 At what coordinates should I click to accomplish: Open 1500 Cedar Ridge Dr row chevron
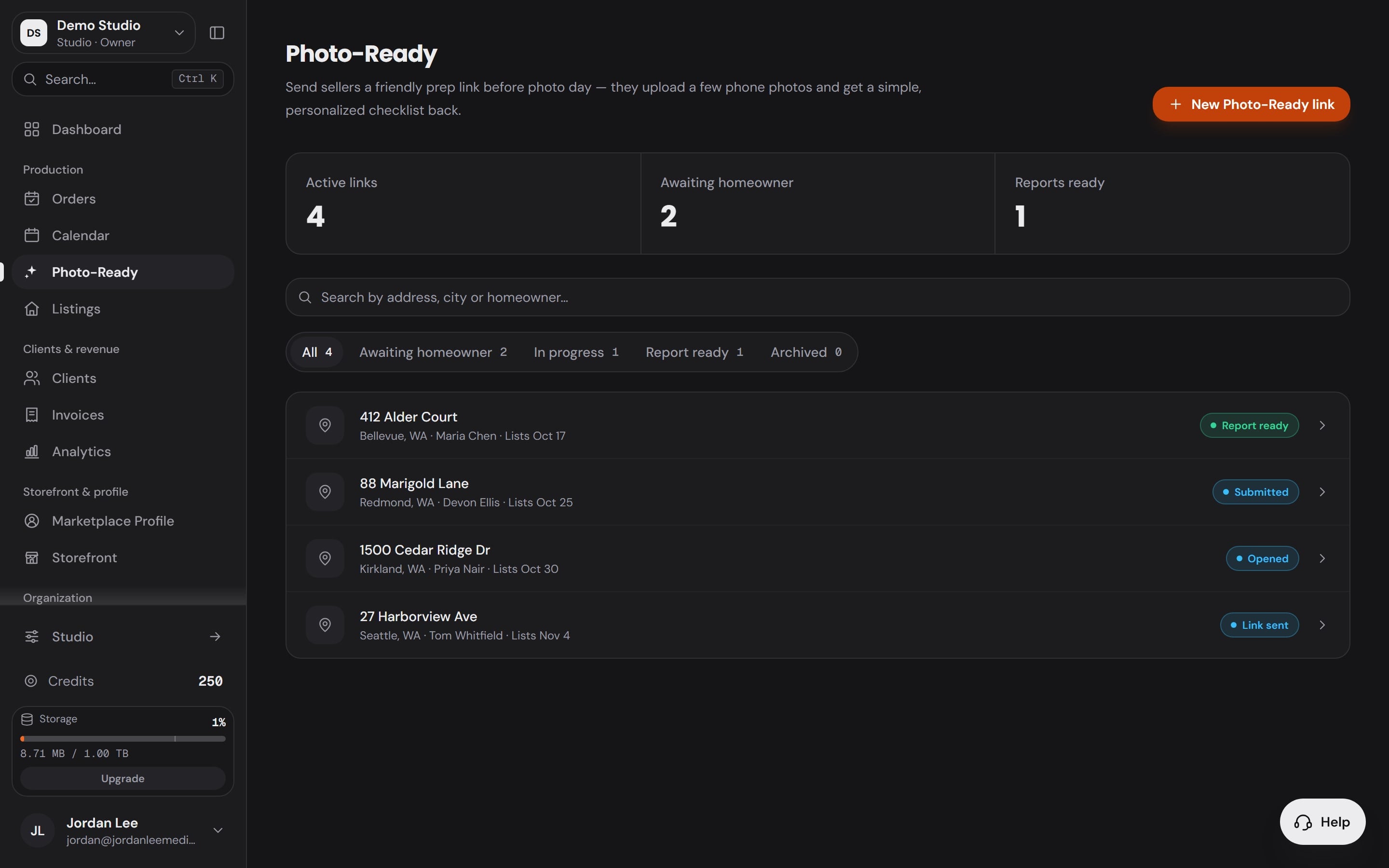tap(1322, 558)
